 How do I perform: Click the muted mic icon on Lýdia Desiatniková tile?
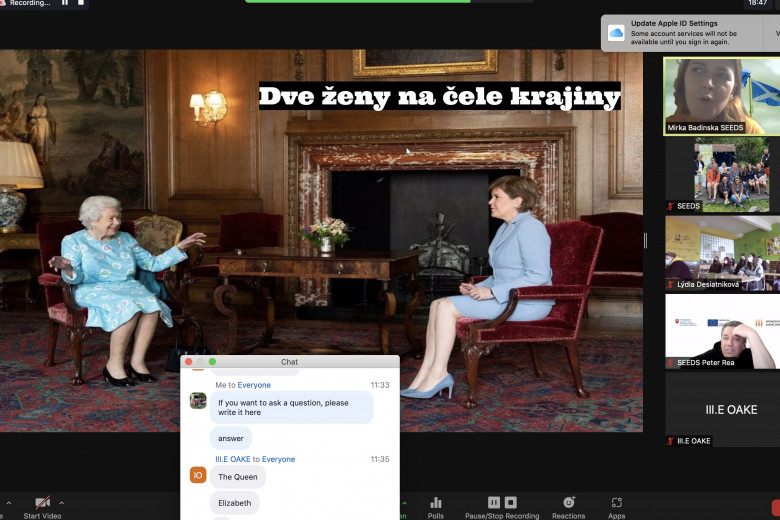coord(671,285)
